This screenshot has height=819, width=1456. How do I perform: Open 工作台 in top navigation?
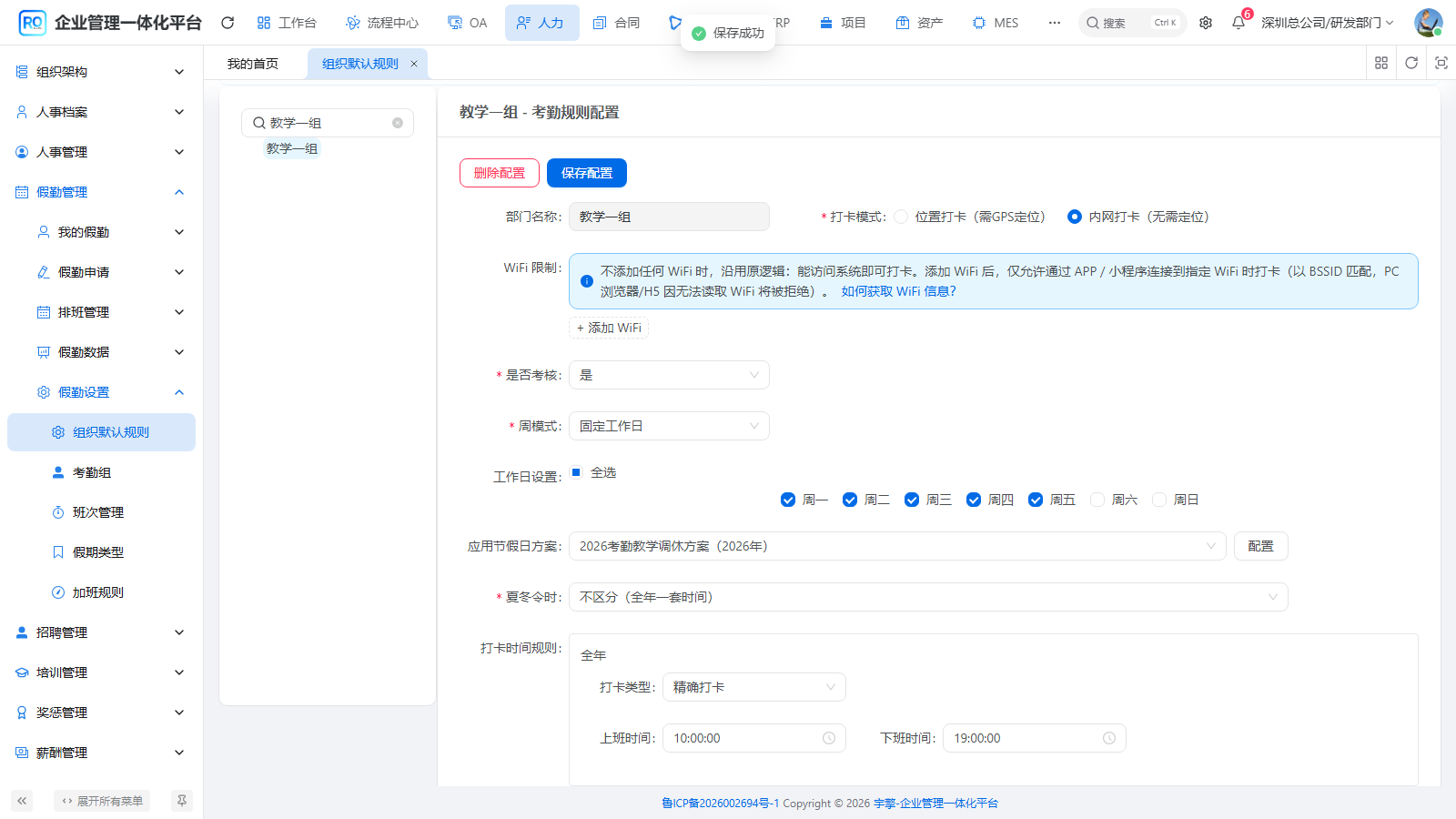click(x=287, y=23)
